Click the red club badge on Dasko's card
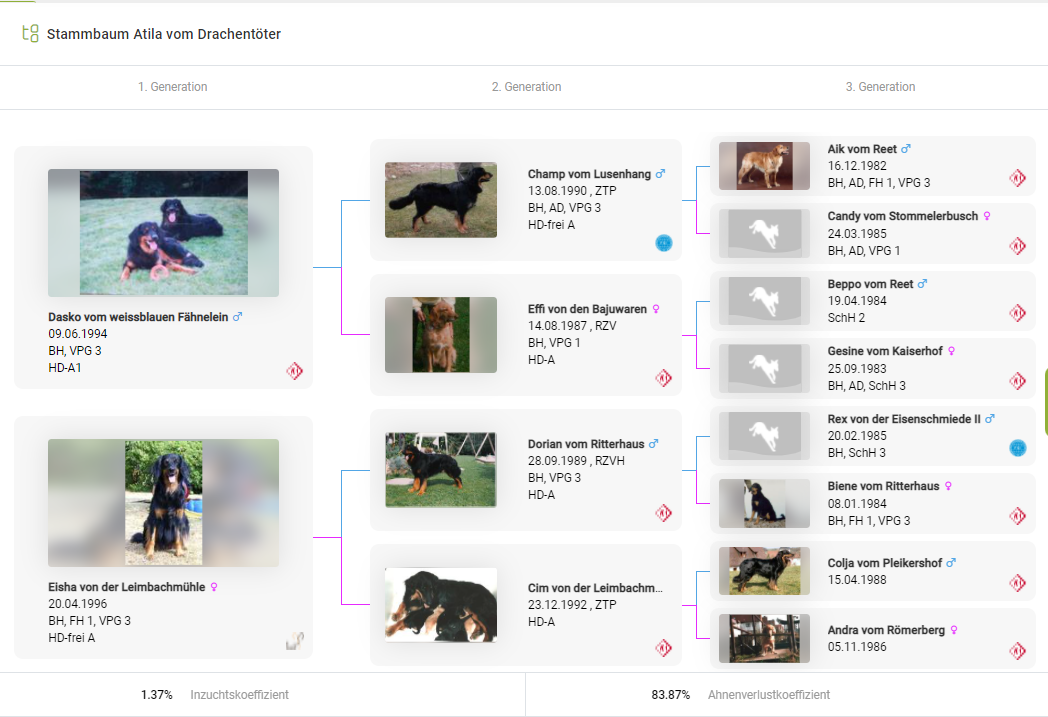Image resolution: width=1048 pixels, height=717 pixels. [x=294, y=371]
